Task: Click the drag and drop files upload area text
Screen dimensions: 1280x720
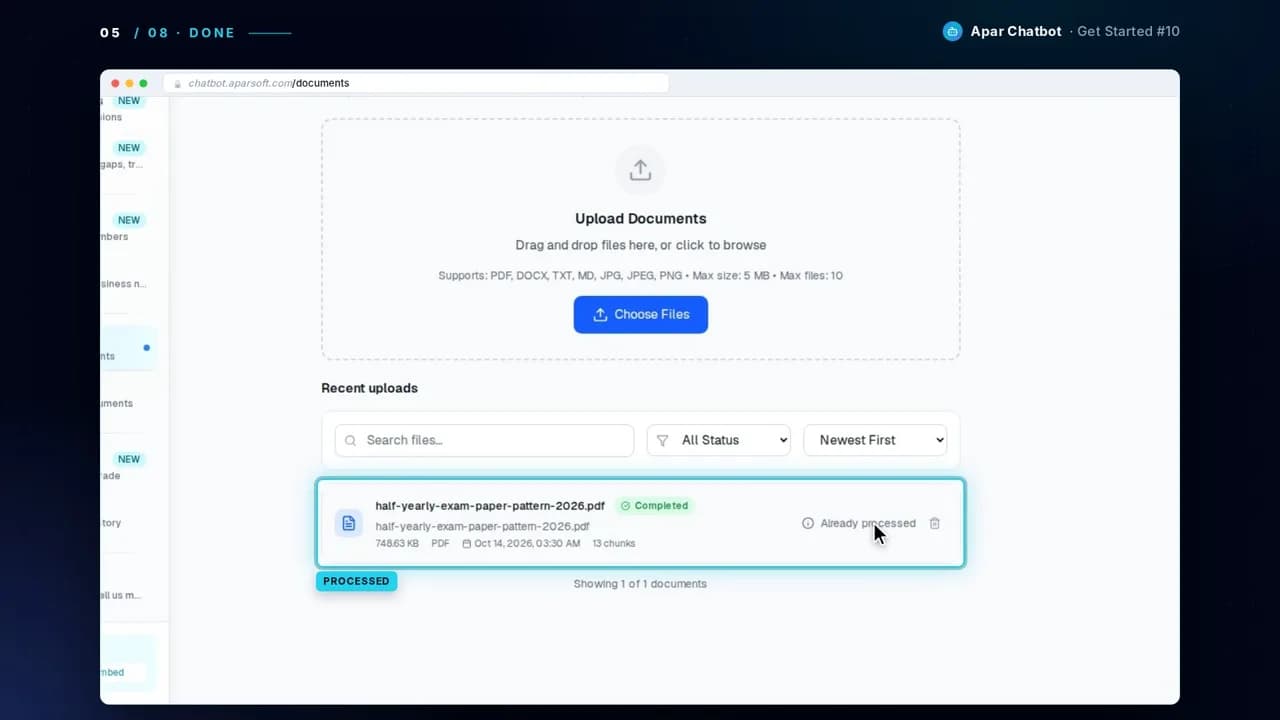Action: pos(641,245)
